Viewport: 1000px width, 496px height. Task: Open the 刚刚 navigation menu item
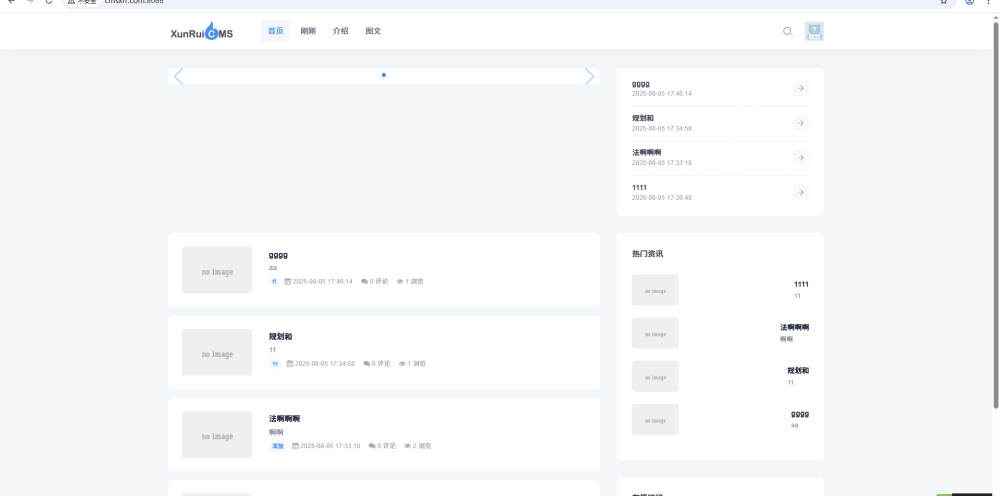coord(308,31)
